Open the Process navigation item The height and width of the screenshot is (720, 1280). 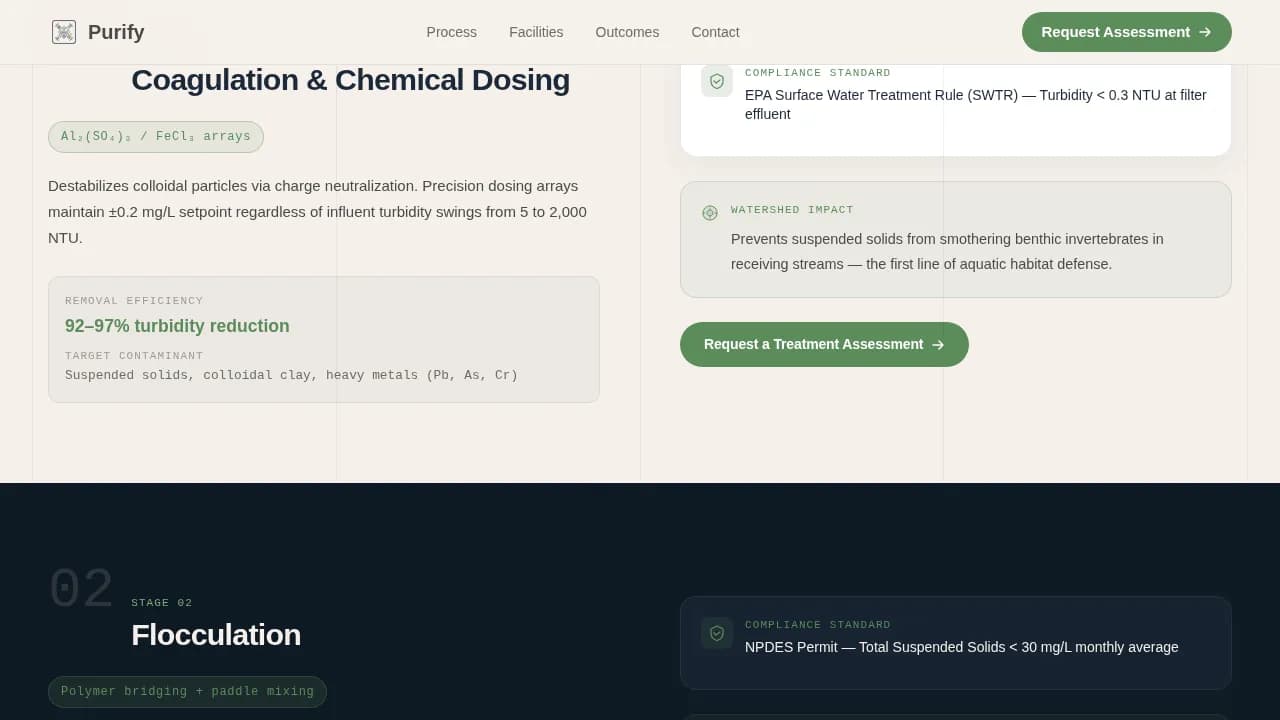pos(451,32)
